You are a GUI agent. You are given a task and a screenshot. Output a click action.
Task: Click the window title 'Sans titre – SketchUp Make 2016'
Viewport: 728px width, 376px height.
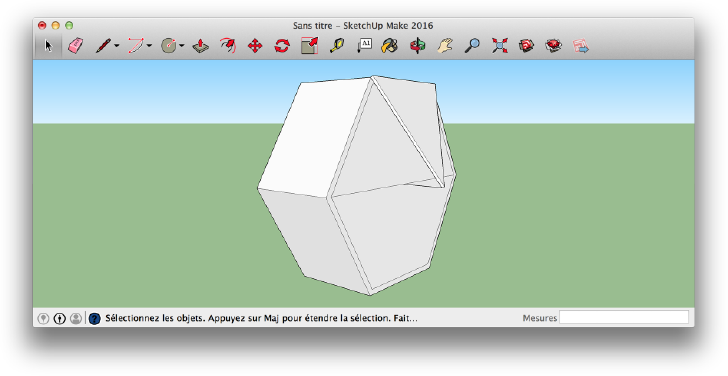click(x=363, y=26)
